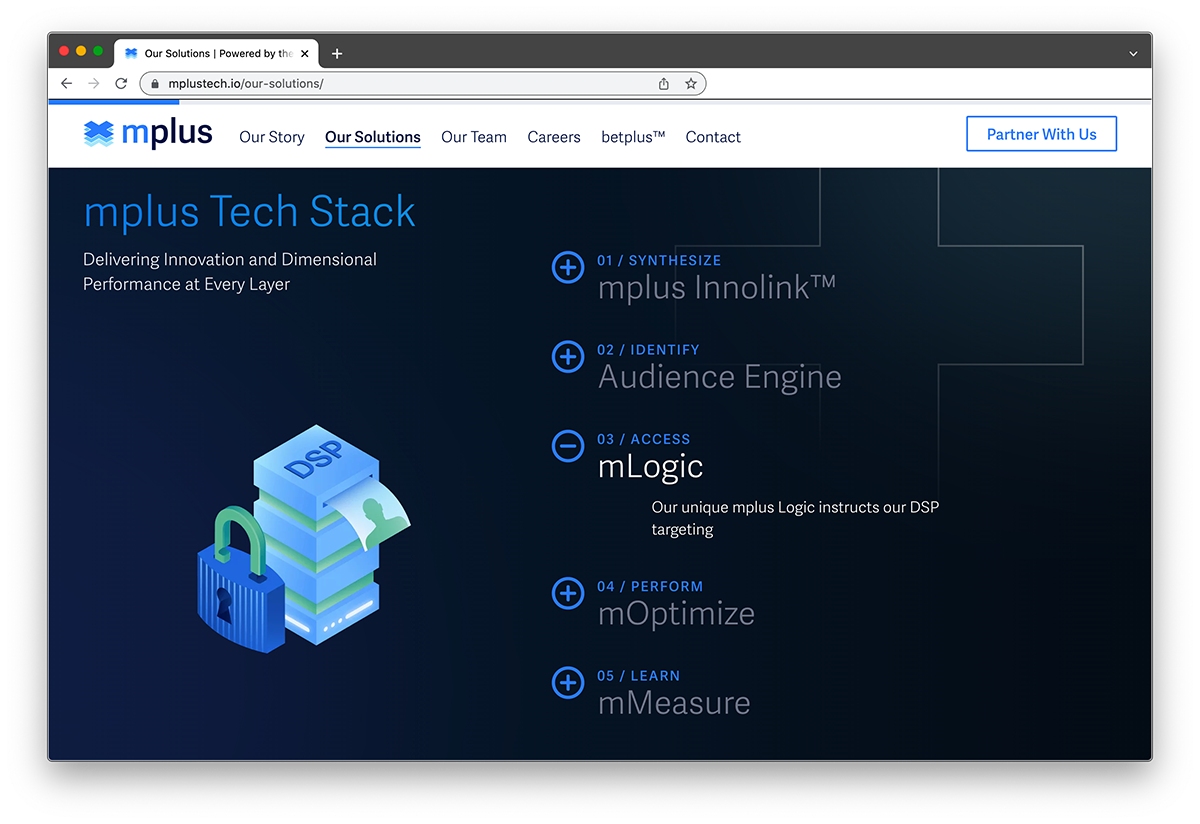This screenshot has height=824, width=1200.
Task: Click the padlock site info icon
Action: coord(154,84)
